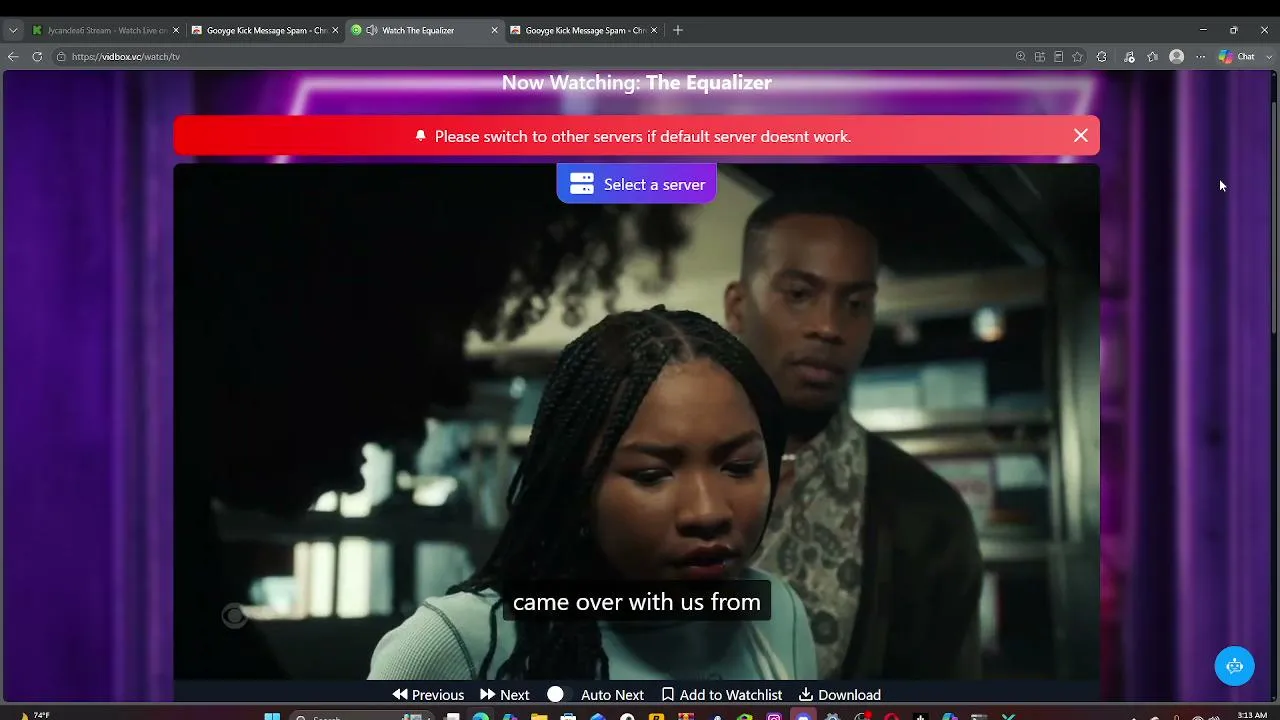View site information for vidbox.vc

[61, 57]
